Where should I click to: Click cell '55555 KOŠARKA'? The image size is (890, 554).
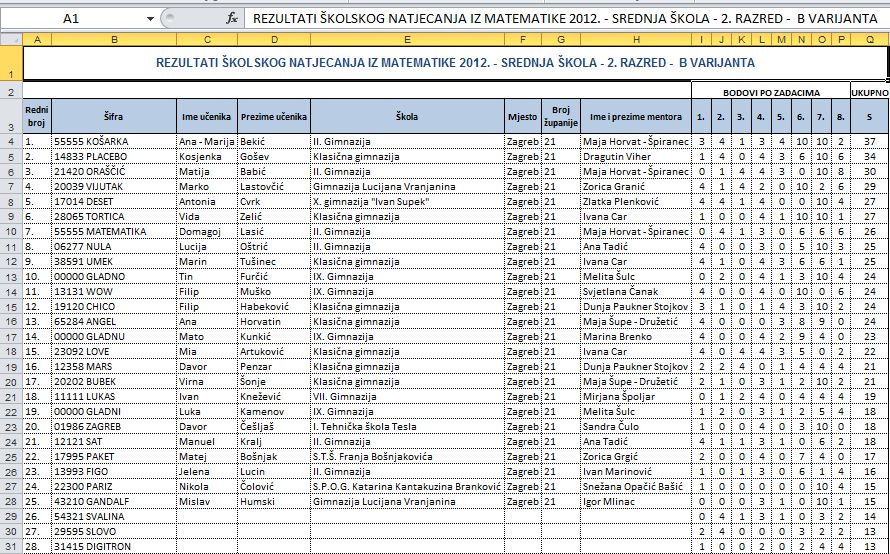pyautogui.click(x=114, y=141)
